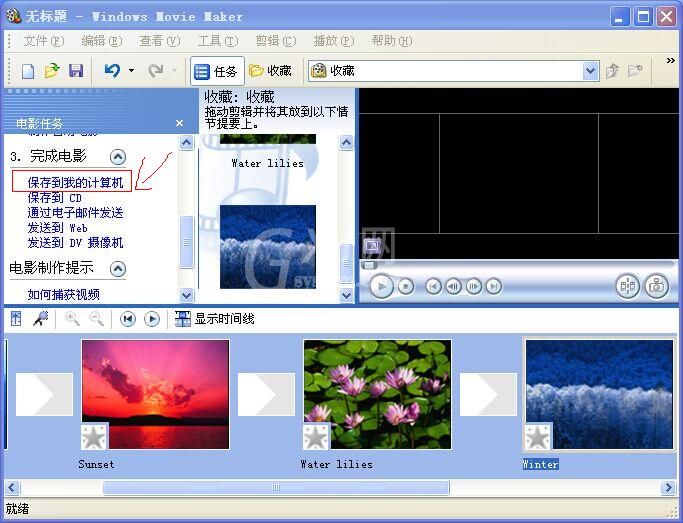Toggle the 收藏 collections pane button

click(270, 71)
